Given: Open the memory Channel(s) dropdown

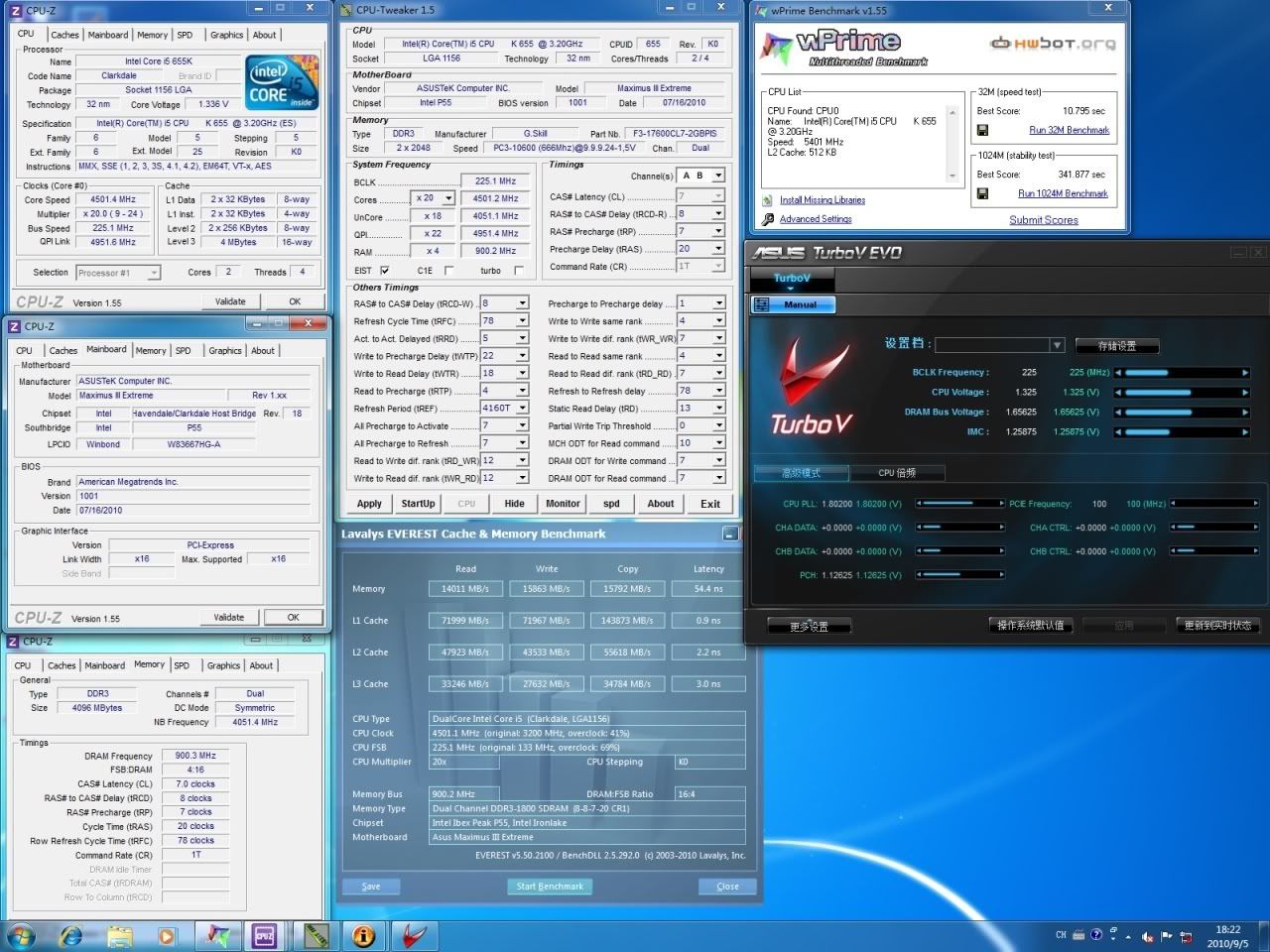Looking at the screenshot, I should [718, 176].
